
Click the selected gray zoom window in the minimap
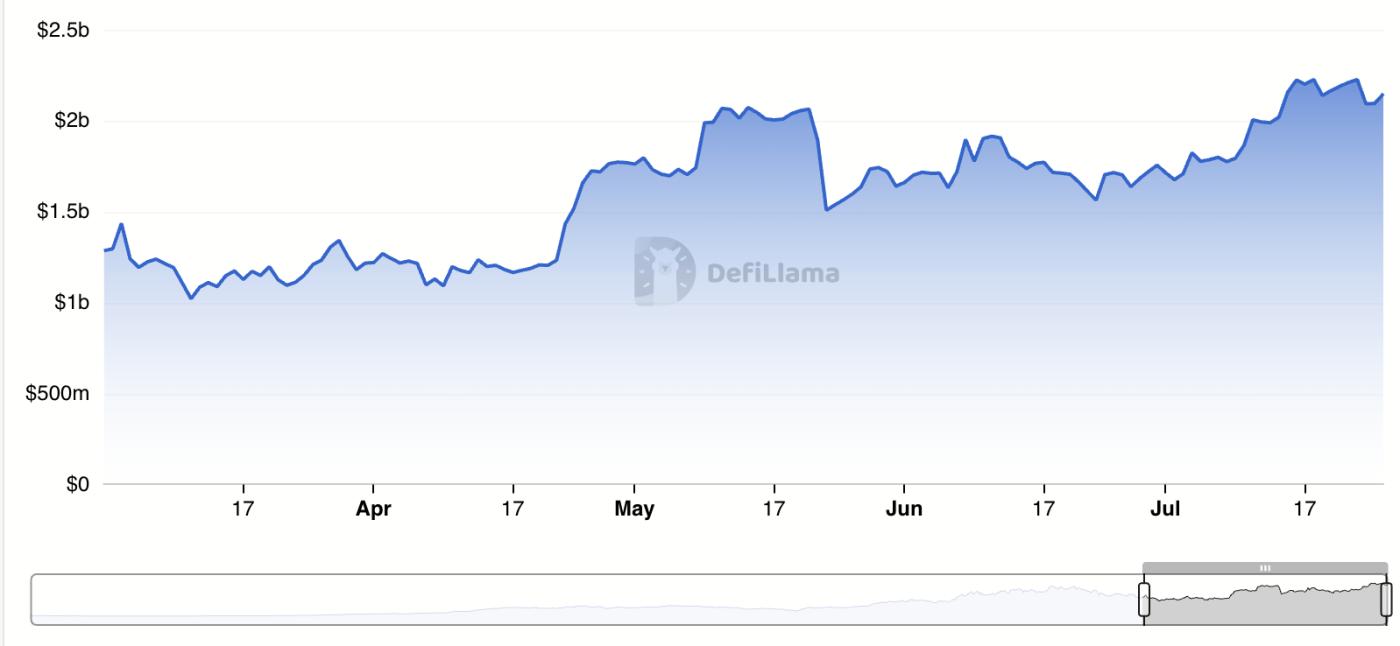1265,600
